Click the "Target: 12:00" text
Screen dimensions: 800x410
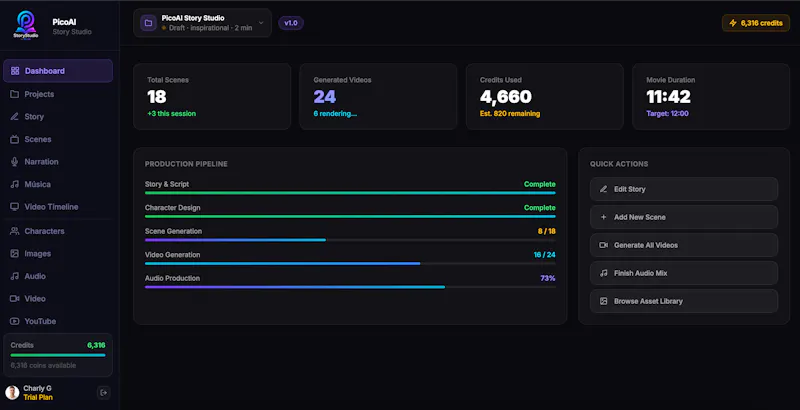(x=667, y=114)
